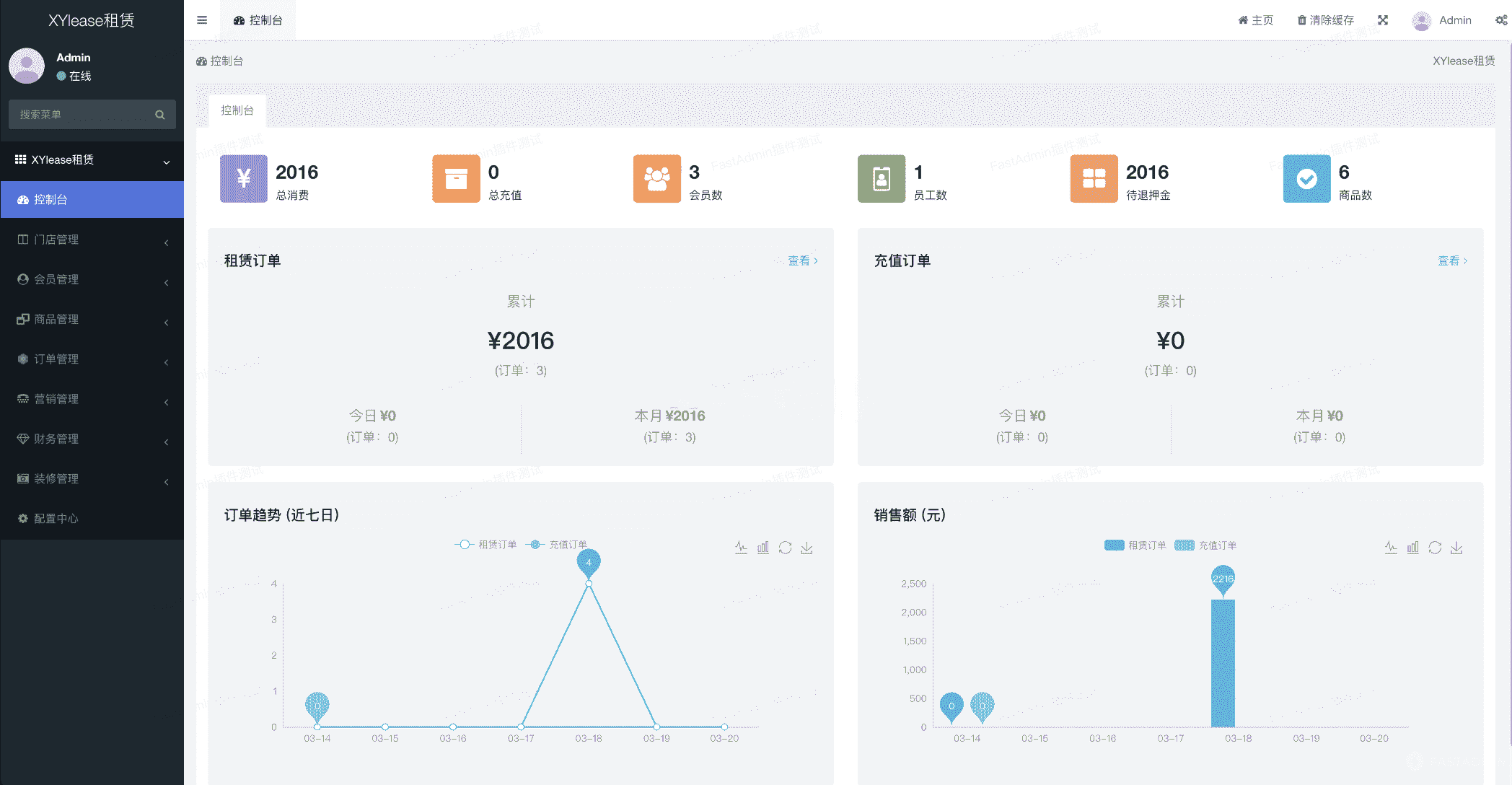This screenshot has width=1512, height=785.
Task: Toggle 租赁订单 legend in 销售额 chart
Action: pyautogui.click(x=1135, y=545)
